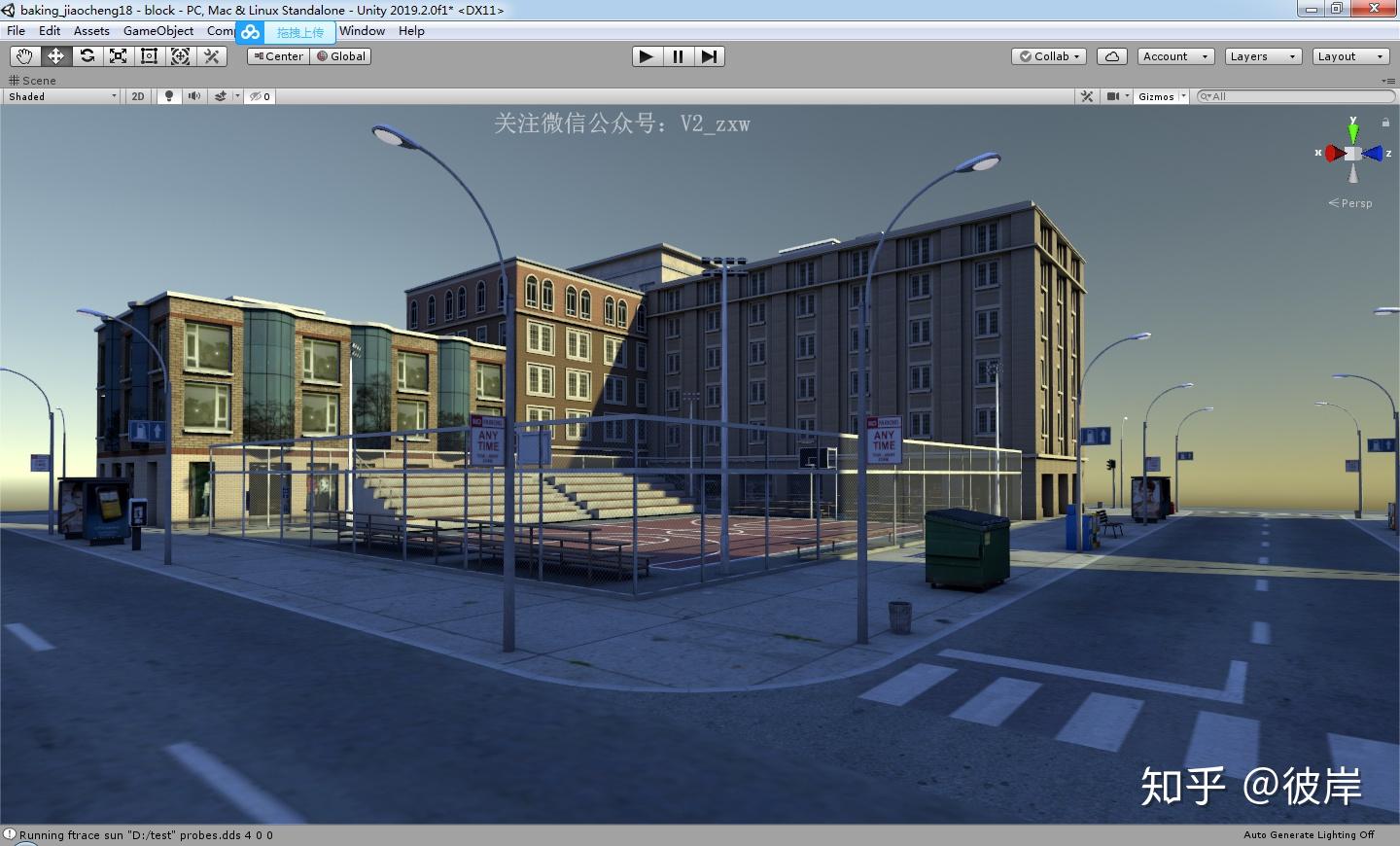This screenshot has height=846, width=1400.
Task: Open Shaded draw mode dropdown
Action: pos(62,96)
